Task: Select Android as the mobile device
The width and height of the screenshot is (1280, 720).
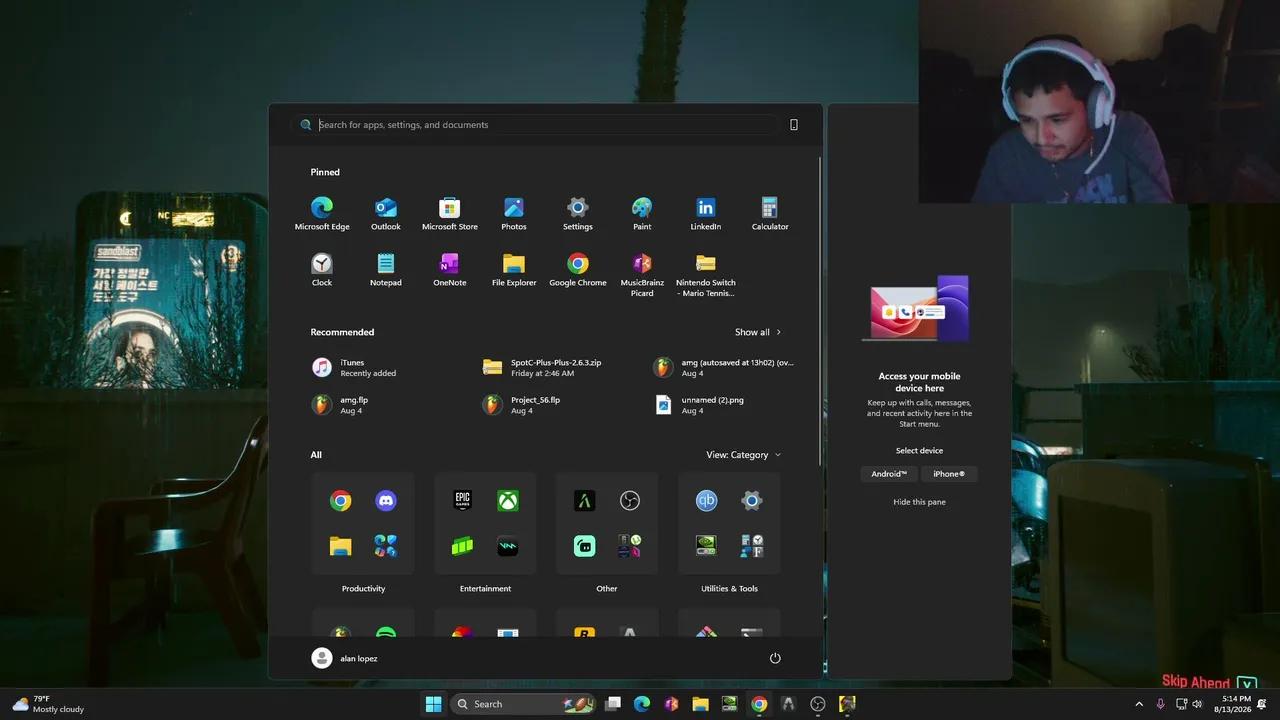Action: click(889, 474)
